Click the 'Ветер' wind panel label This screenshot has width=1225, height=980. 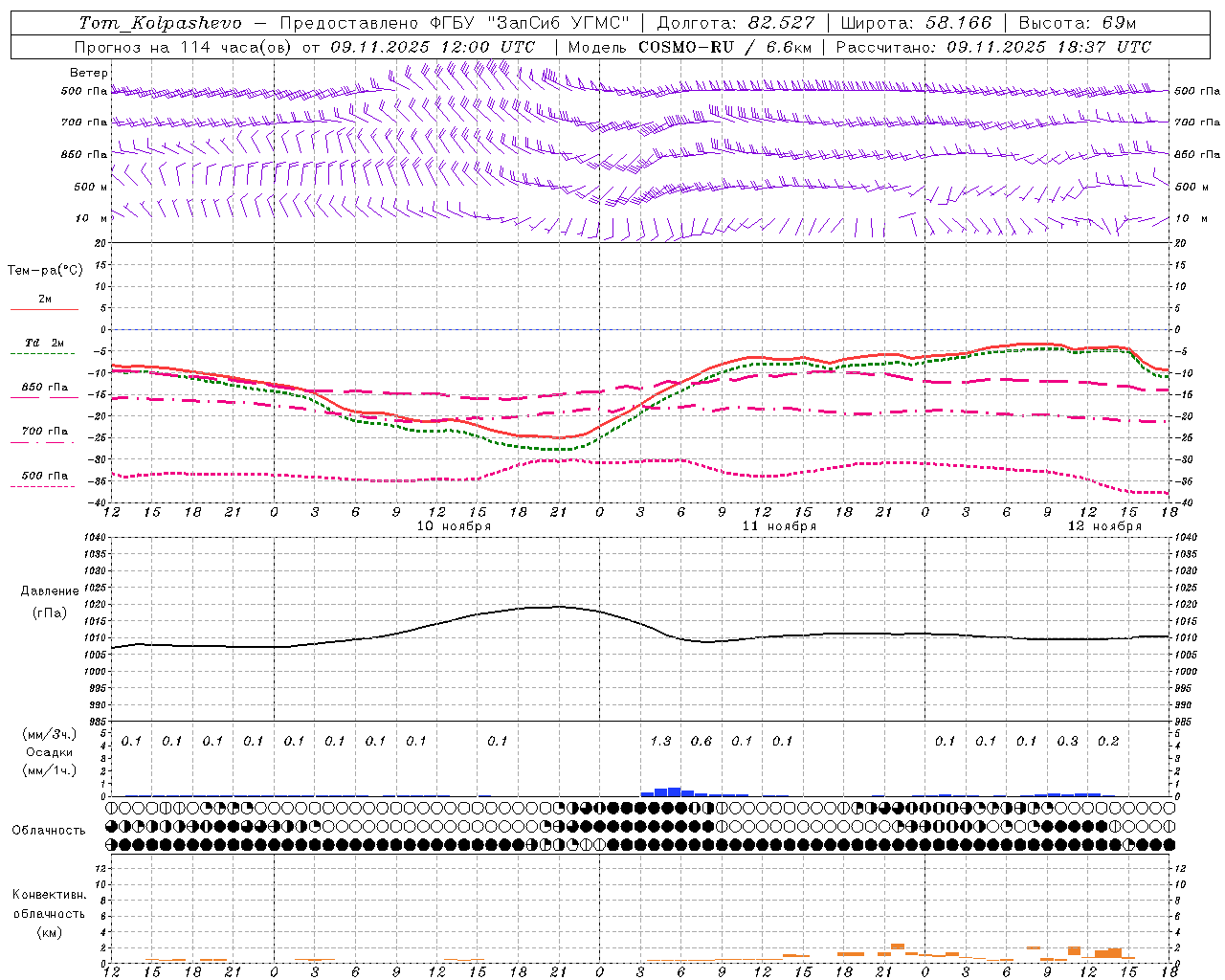coord(89,73)
